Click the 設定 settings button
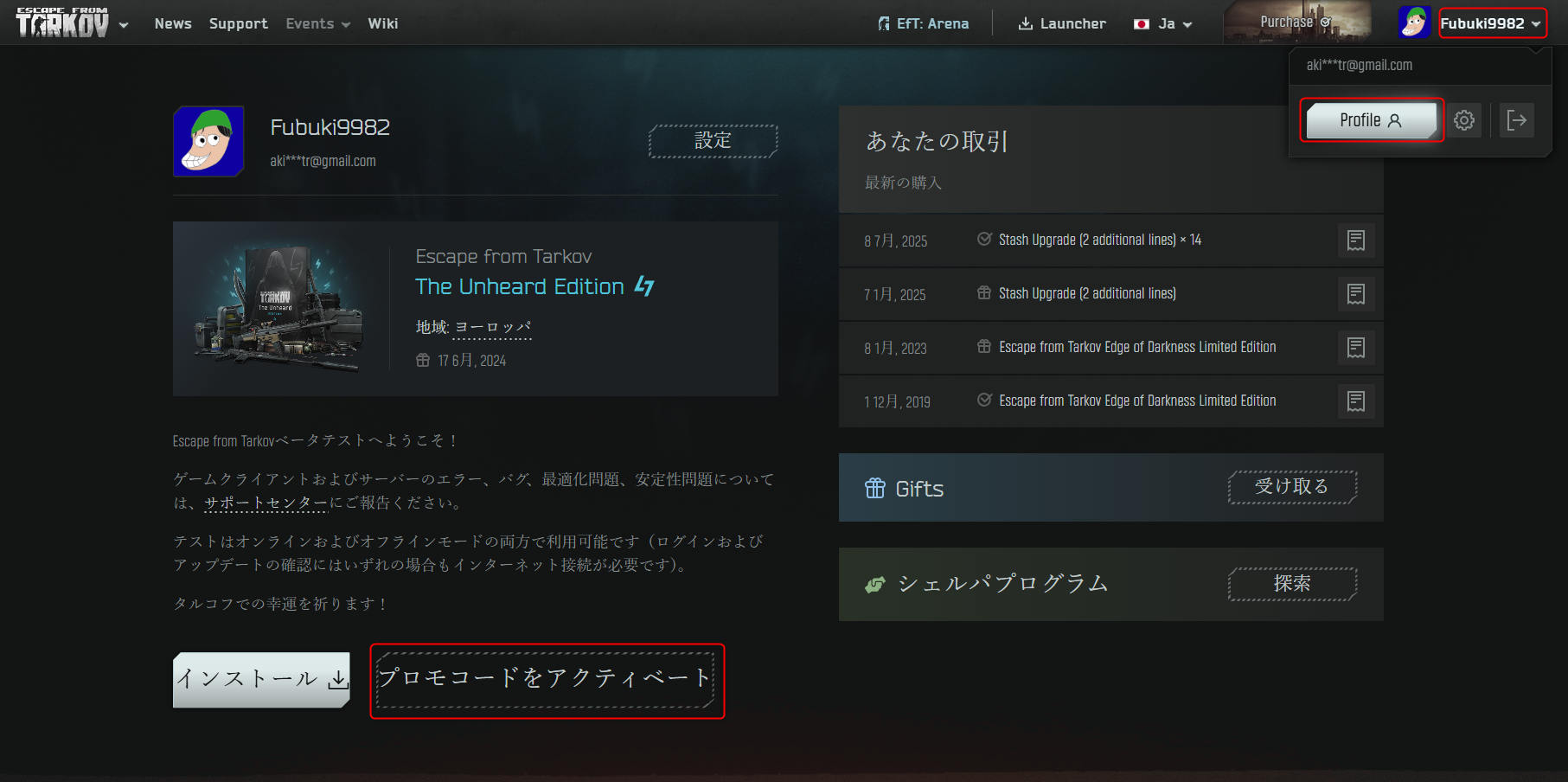Screen dimensions: 1568x782 click(x=714, y=141)
